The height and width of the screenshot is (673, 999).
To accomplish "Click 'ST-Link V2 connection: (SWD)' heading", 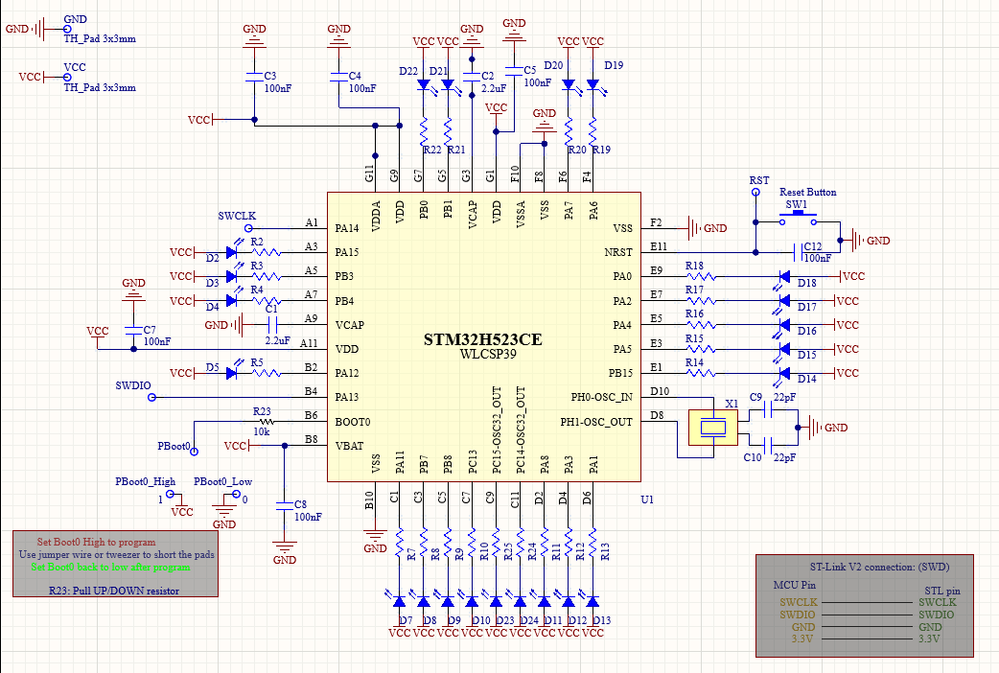I will (880, 567).
